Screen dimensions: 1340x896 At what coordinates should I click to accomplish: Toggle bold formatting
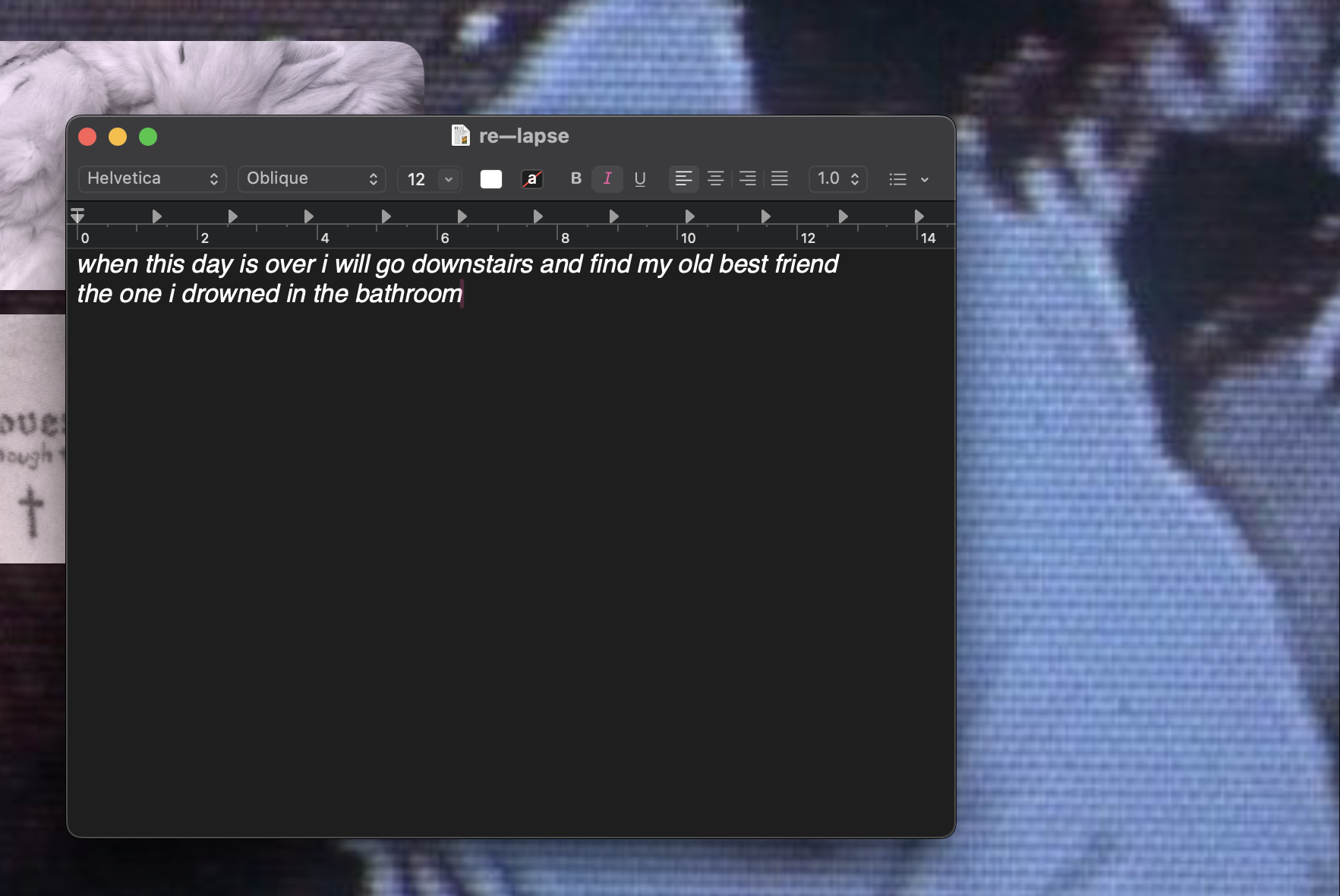point(575,178)
